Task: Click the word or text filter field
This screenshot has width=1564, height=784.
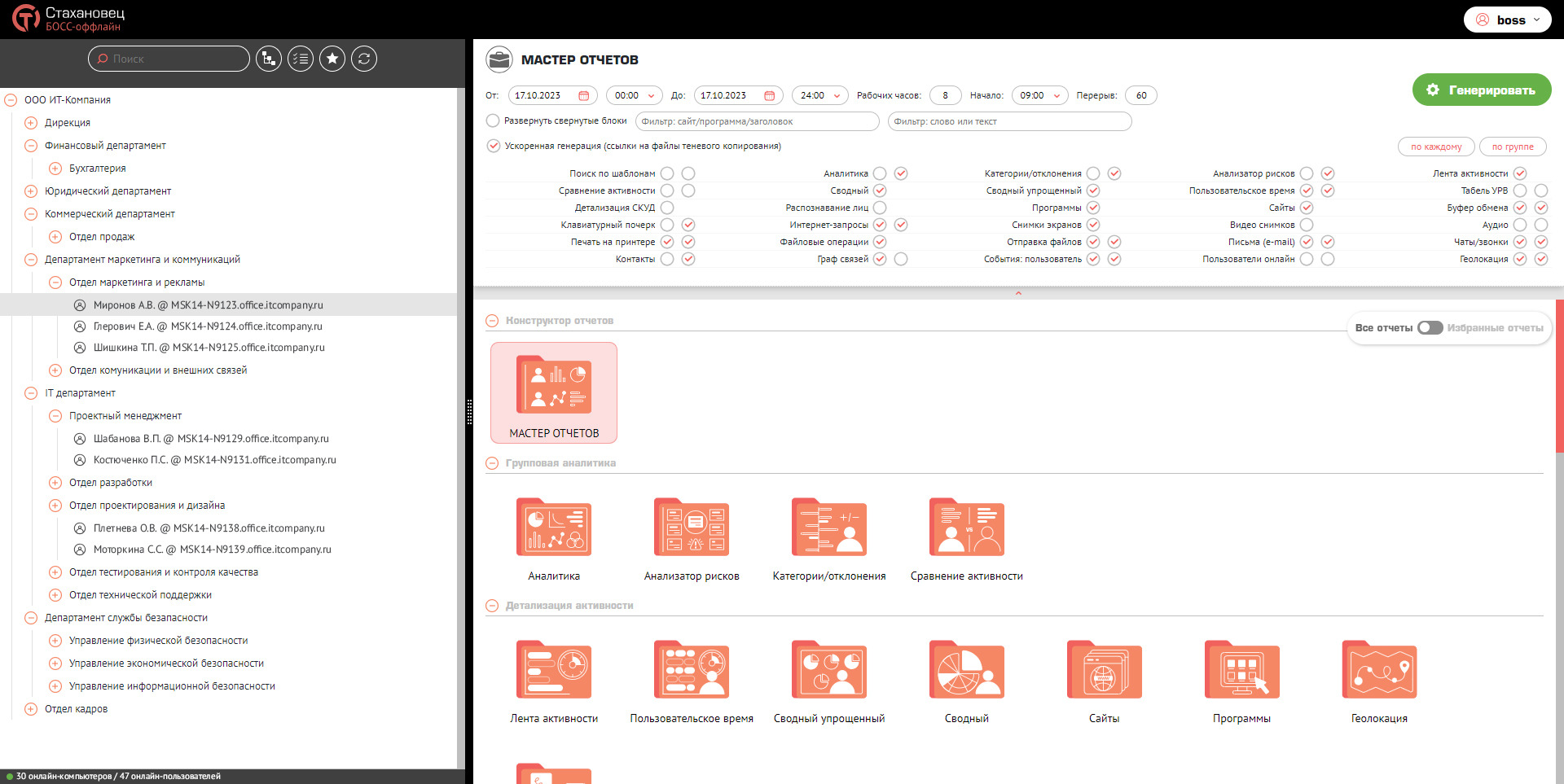Action: tap(1010, 121)
